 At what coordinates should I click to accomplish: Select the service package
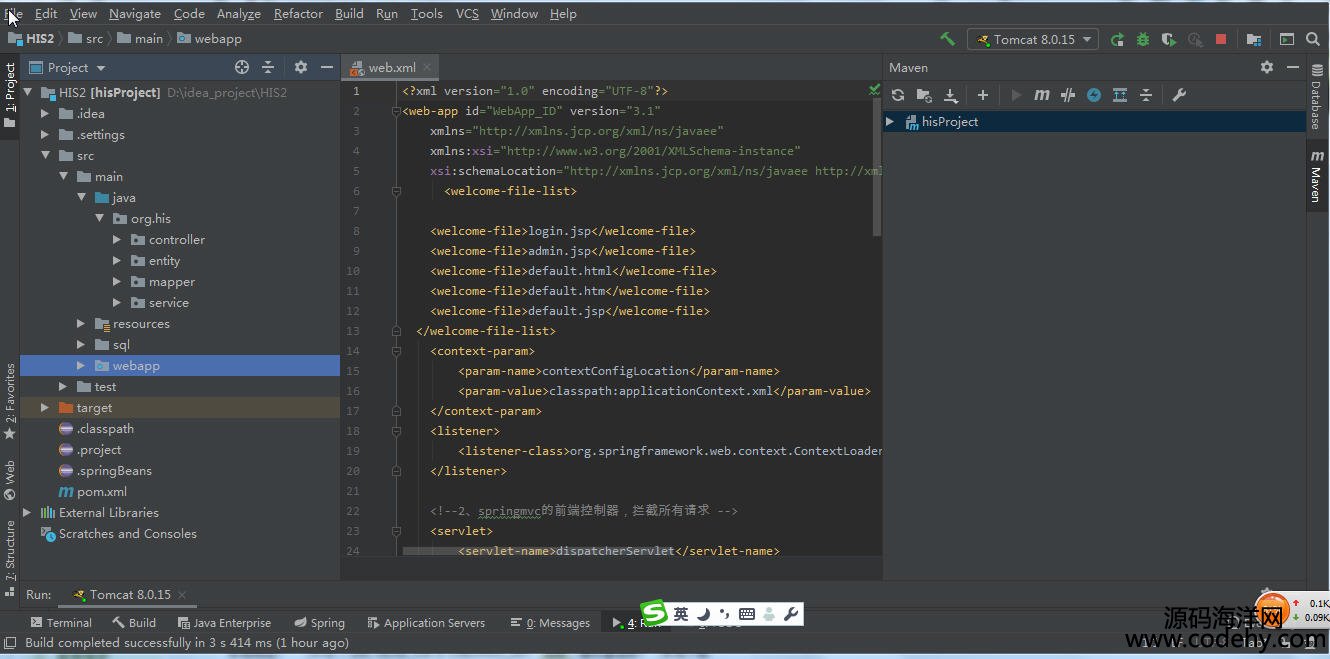[x=168, y=302]
